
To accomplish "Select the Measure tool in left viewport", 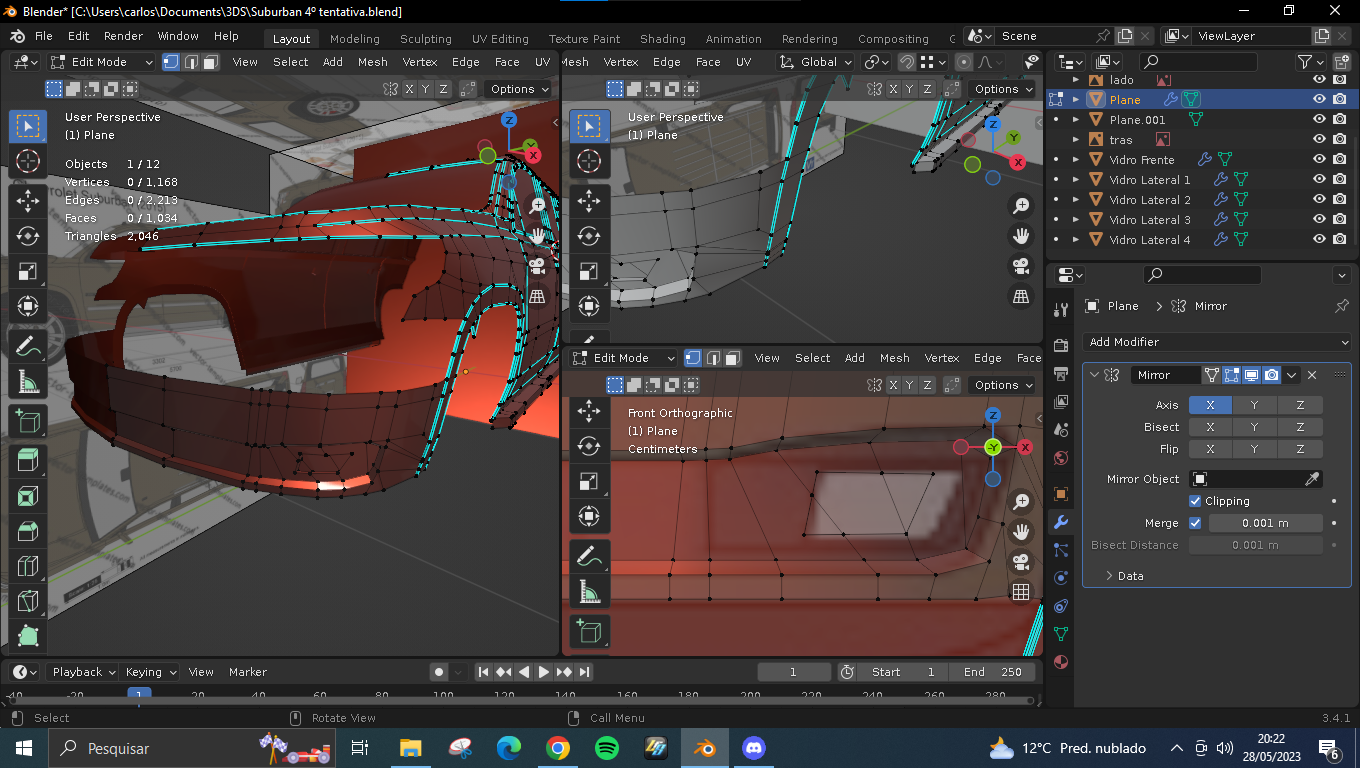I will [28, 382].
